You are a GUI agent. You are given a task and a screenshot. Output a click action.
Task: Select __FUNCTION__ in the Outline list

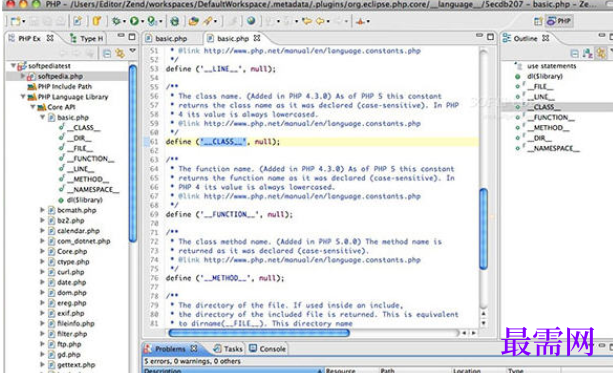(x=551, y=117)
